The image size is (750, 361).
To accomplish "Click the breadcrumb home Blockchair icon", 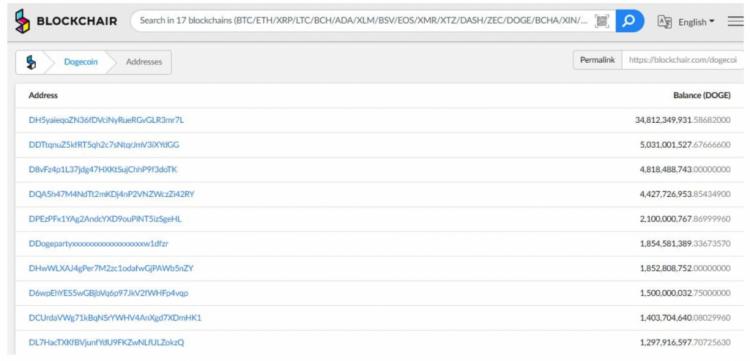I will (x=31, y=62).
